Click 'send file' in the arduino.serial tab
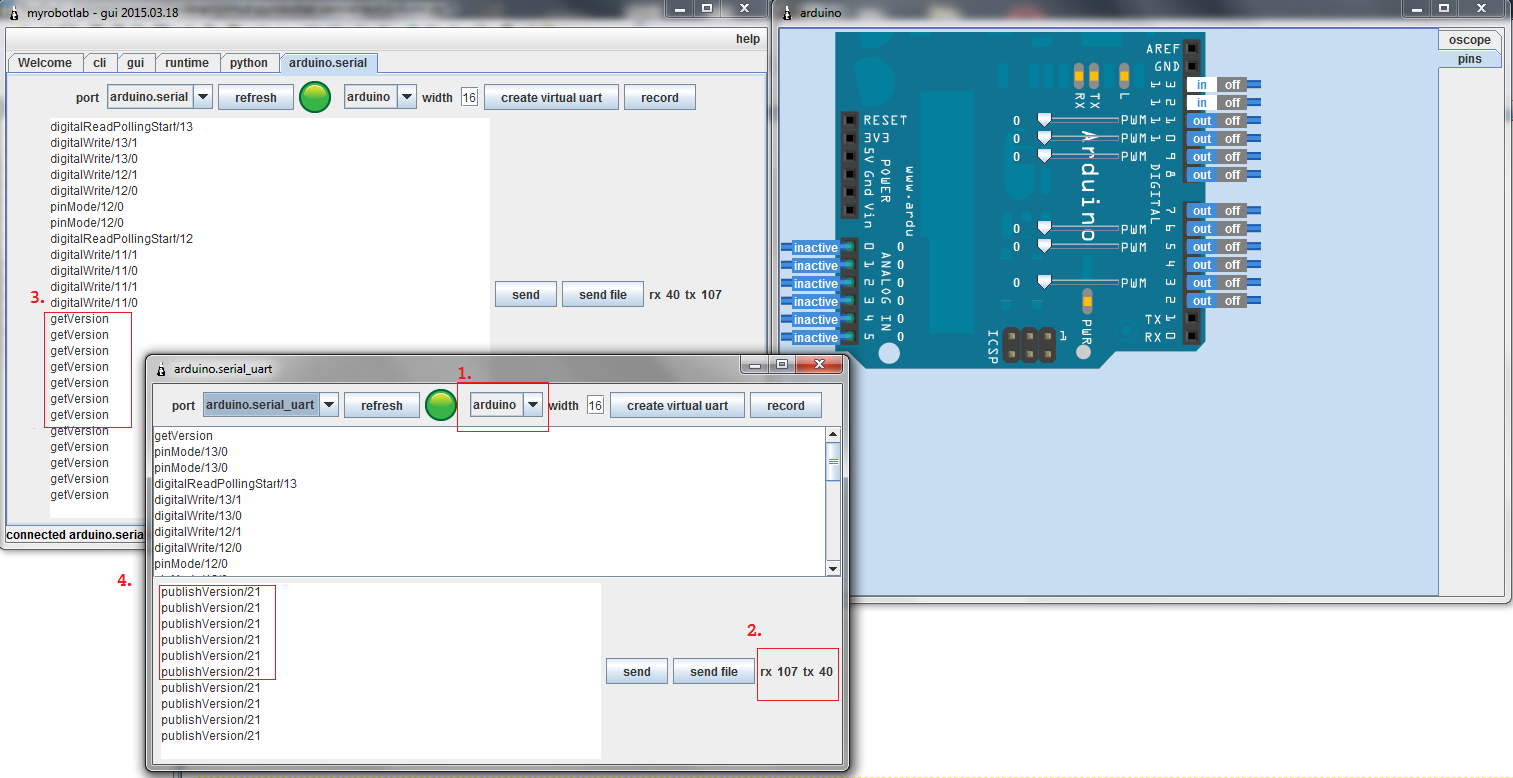This screenshot has width=1513, height=778. pos(603,295)
